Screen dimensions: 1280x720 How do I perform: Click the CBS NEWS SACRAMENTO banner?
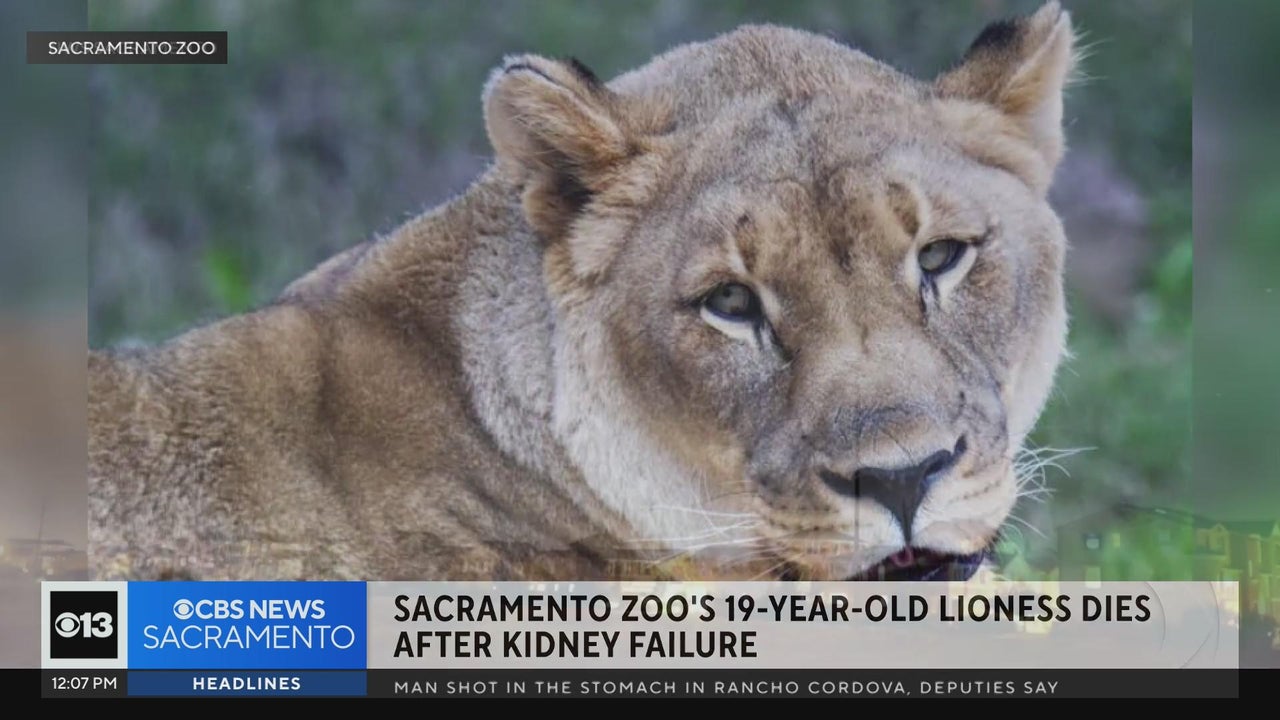coord(247,625)
